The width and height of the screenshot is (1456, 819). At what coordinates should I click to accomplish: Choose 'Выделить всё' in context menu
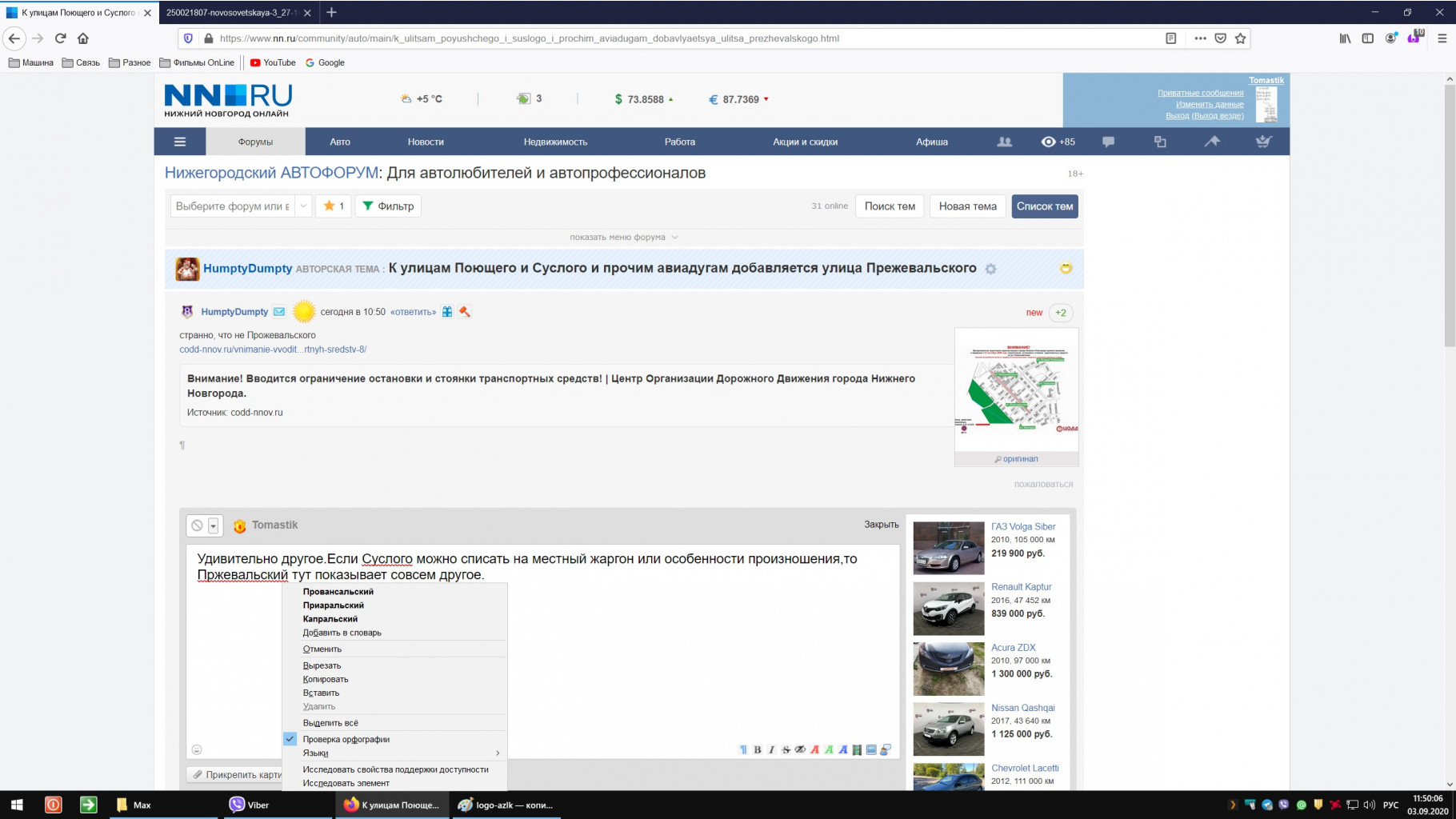pyautogui.click(x=330, y=723)
